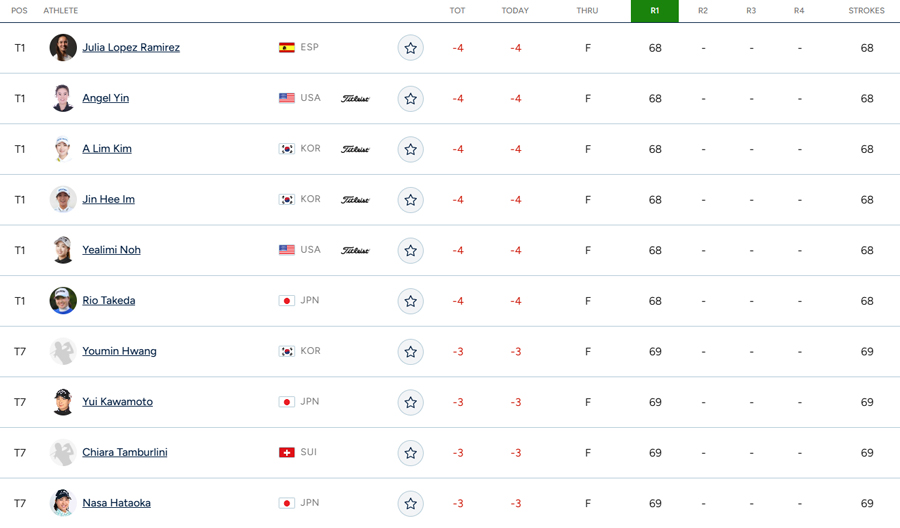
Task: Click the Titleist logo beside Angel Yin
Action: coord(355,99)
